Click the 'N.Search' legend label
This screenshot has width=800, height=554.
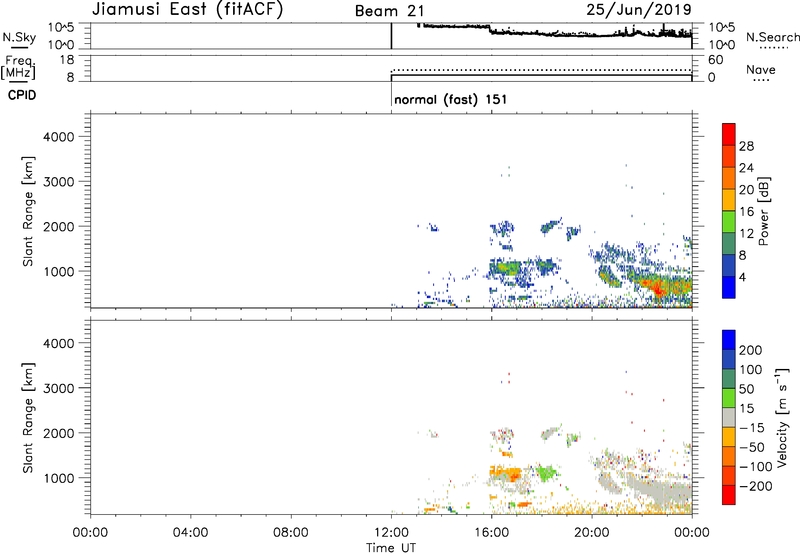pos(772,37)
